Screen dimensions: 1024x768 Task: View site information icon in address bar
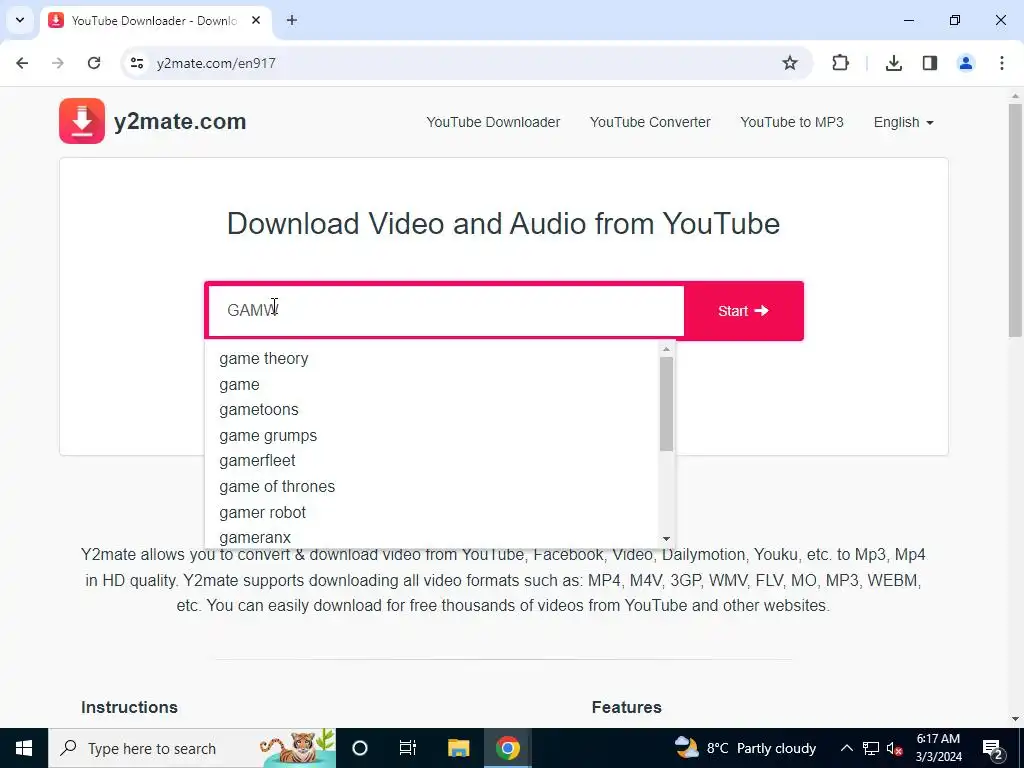click(136, 63)
